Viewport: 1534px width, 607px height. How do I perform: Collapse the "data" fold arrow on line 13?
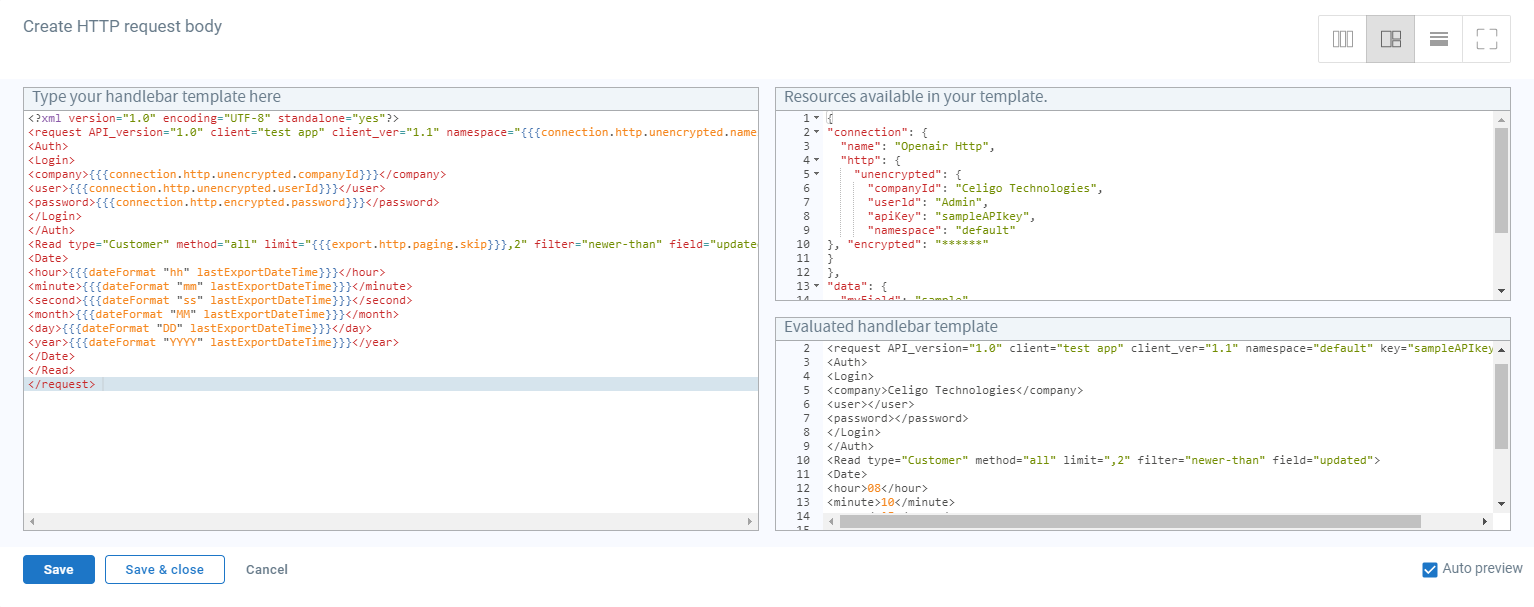point(816,286)
